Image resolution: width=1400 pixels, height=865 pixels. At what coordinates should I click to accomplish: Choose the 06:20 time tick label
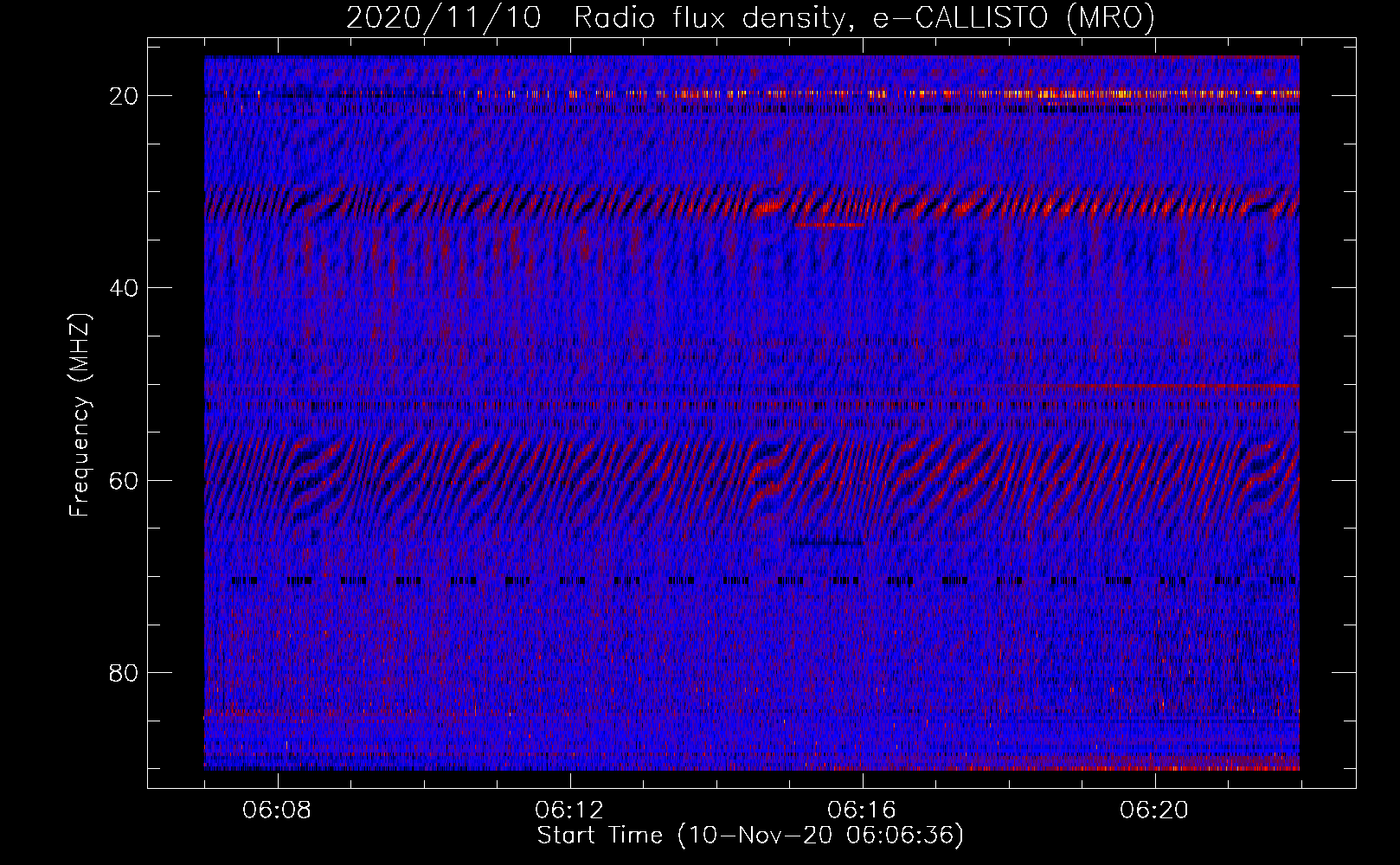pos(1154,811)
